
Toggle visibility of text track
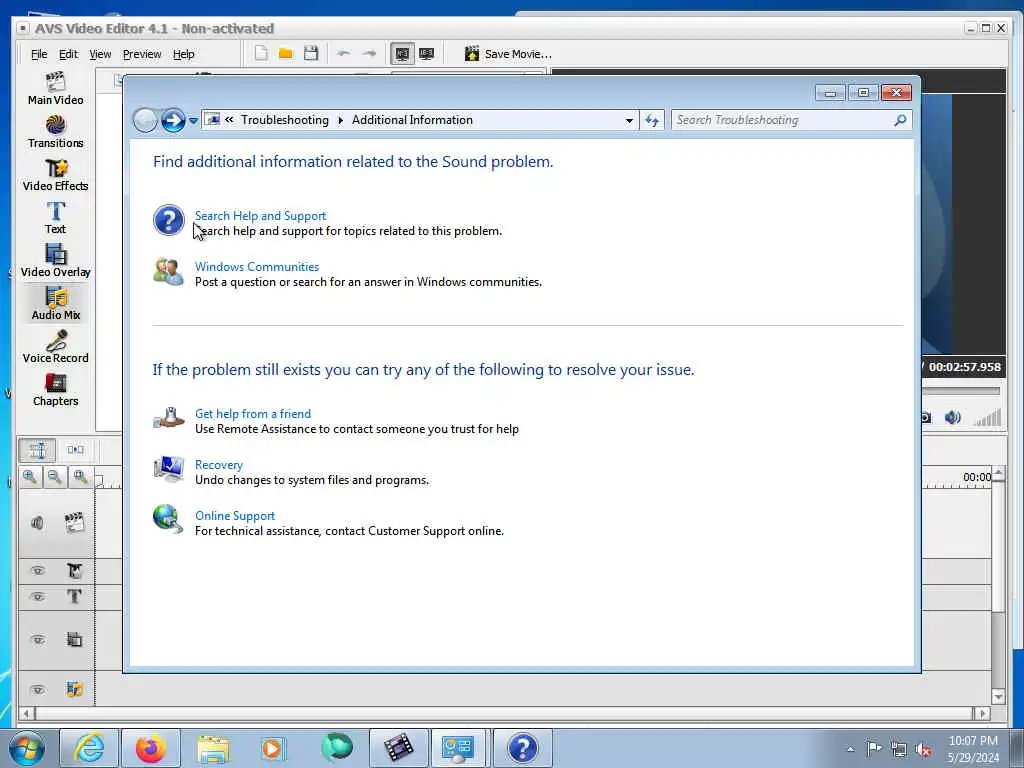point(38,597)
